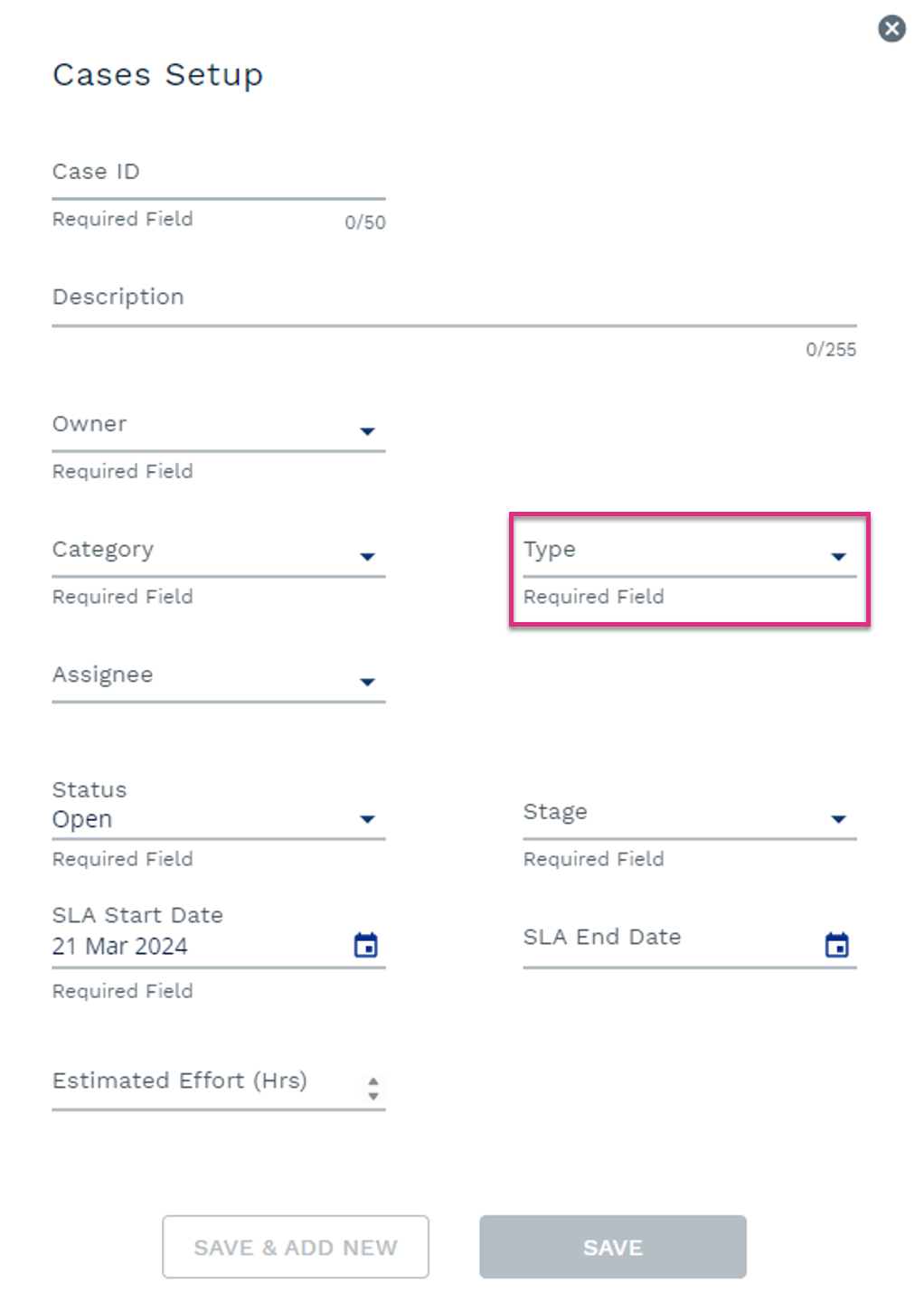The image size is (924, 1302).
Task: Expand the Type dropdown arrow
Action: (838, 557)
